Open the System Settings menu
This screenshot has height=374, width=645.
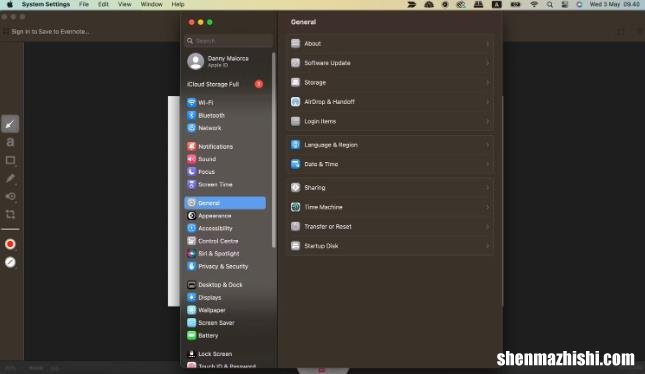click(46, 4)
